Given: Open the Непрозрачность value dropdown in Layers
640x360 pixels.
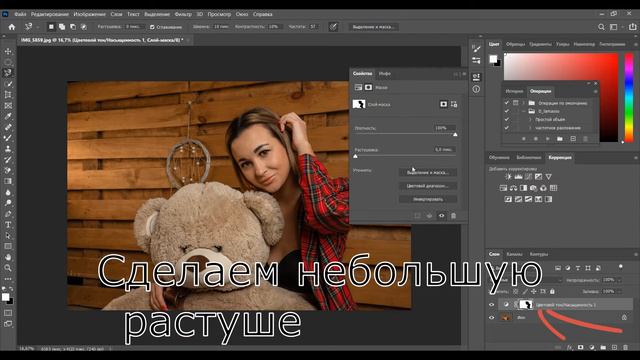Looking at the screenshot, I should [619, 280].
